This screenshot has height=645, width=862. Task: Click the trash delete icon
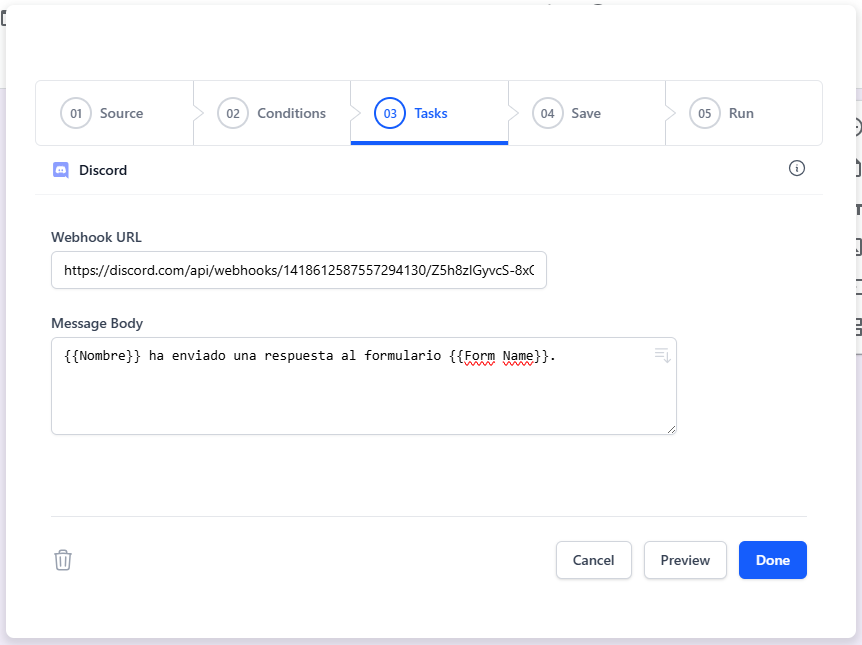[63, 560]
